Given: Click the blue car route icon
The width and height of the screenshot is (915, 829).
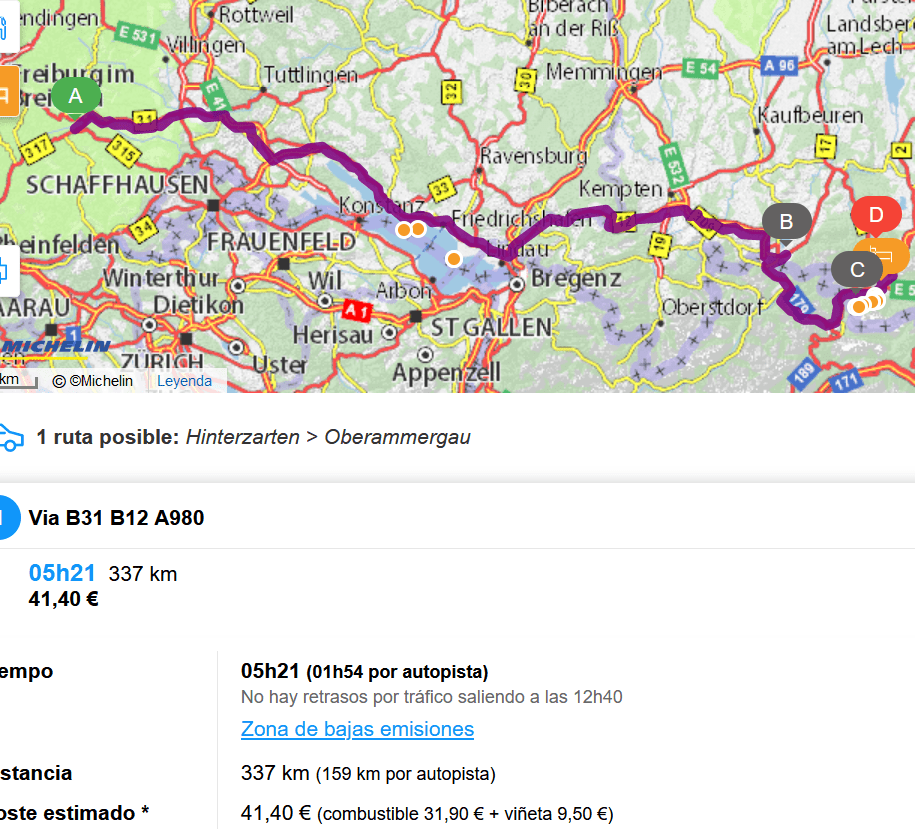Looking at the screenshot, I should click(x=11, y=438).
